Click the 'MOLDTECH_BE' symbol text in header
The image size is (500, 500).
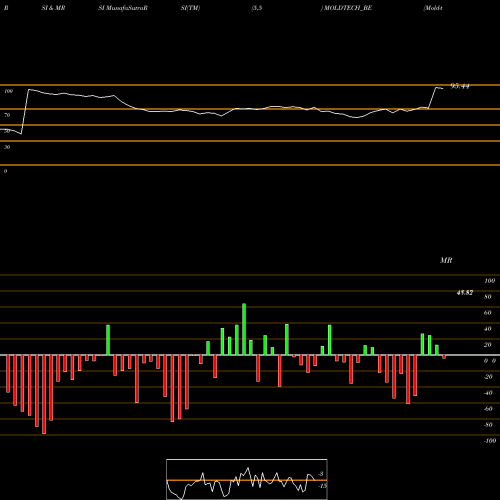pyautogui.click(x=348, y=8)
